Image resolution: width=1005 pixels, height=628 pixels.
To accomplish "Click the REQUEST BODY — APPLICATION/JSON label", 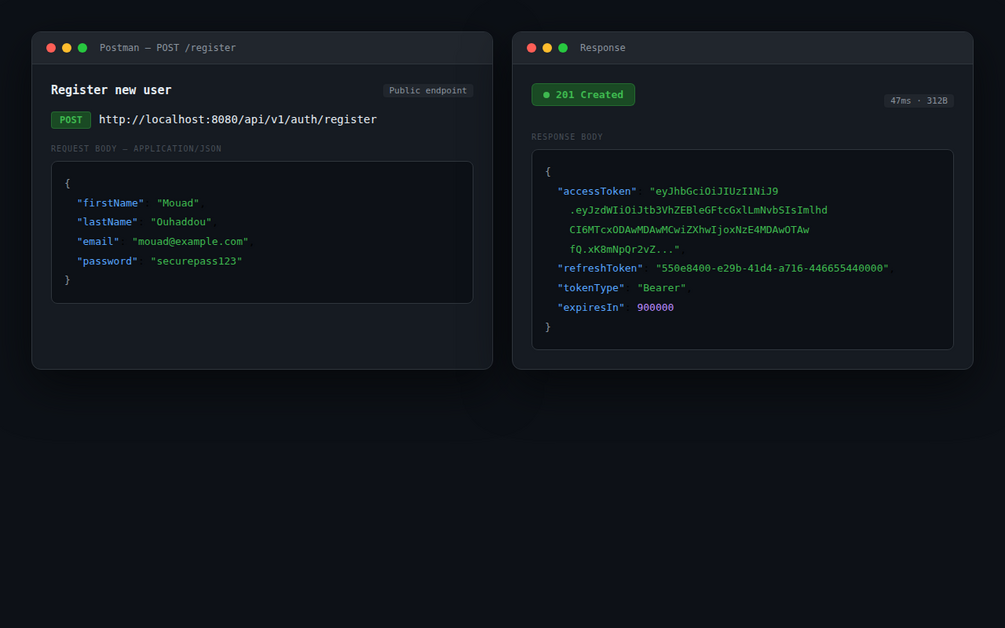I will click(x=137, y=149).
